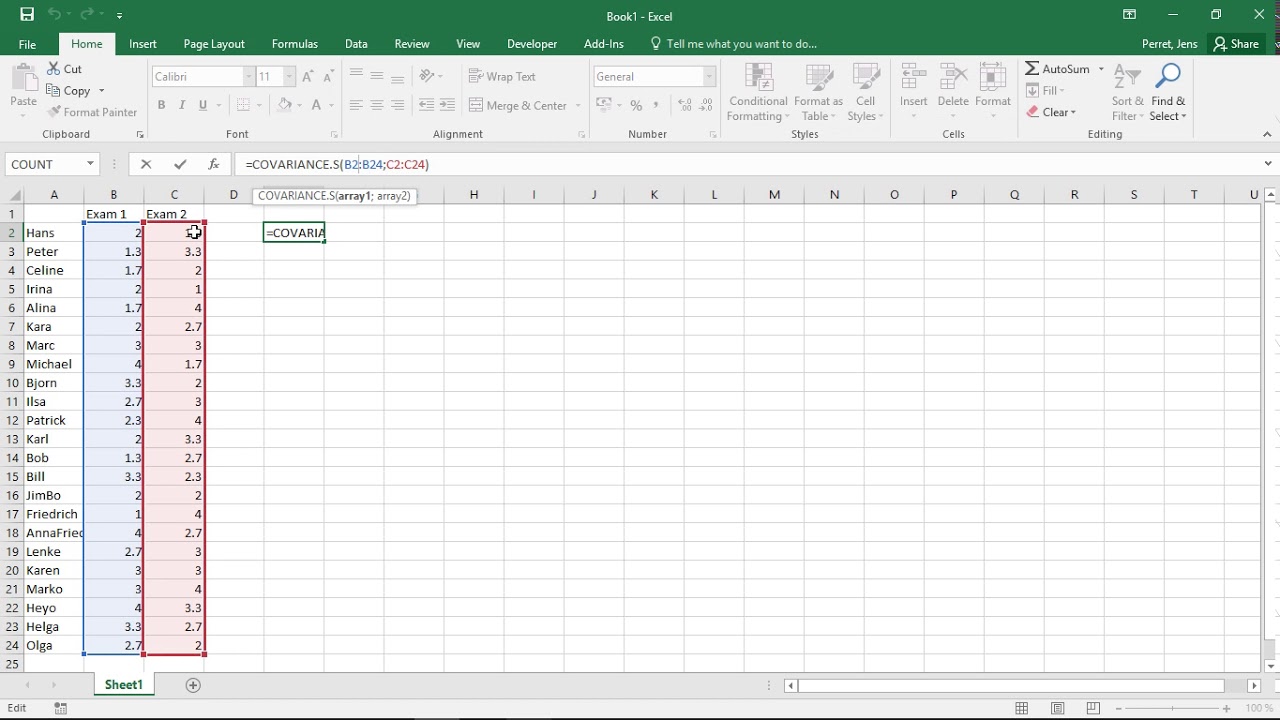Click the Fill button

(1045, 90)
